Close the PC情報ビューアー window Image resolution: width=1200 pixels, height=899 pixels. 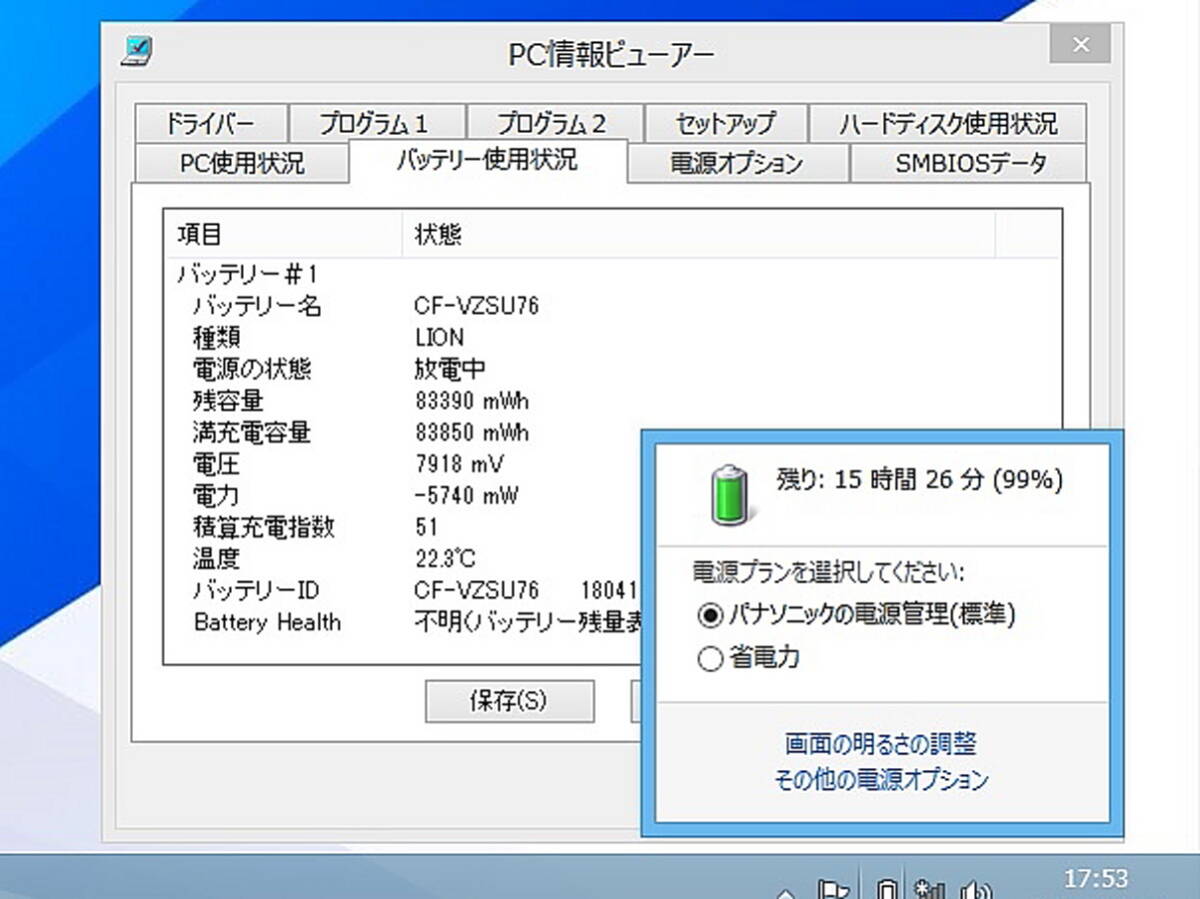click(x=1079, y=45)
